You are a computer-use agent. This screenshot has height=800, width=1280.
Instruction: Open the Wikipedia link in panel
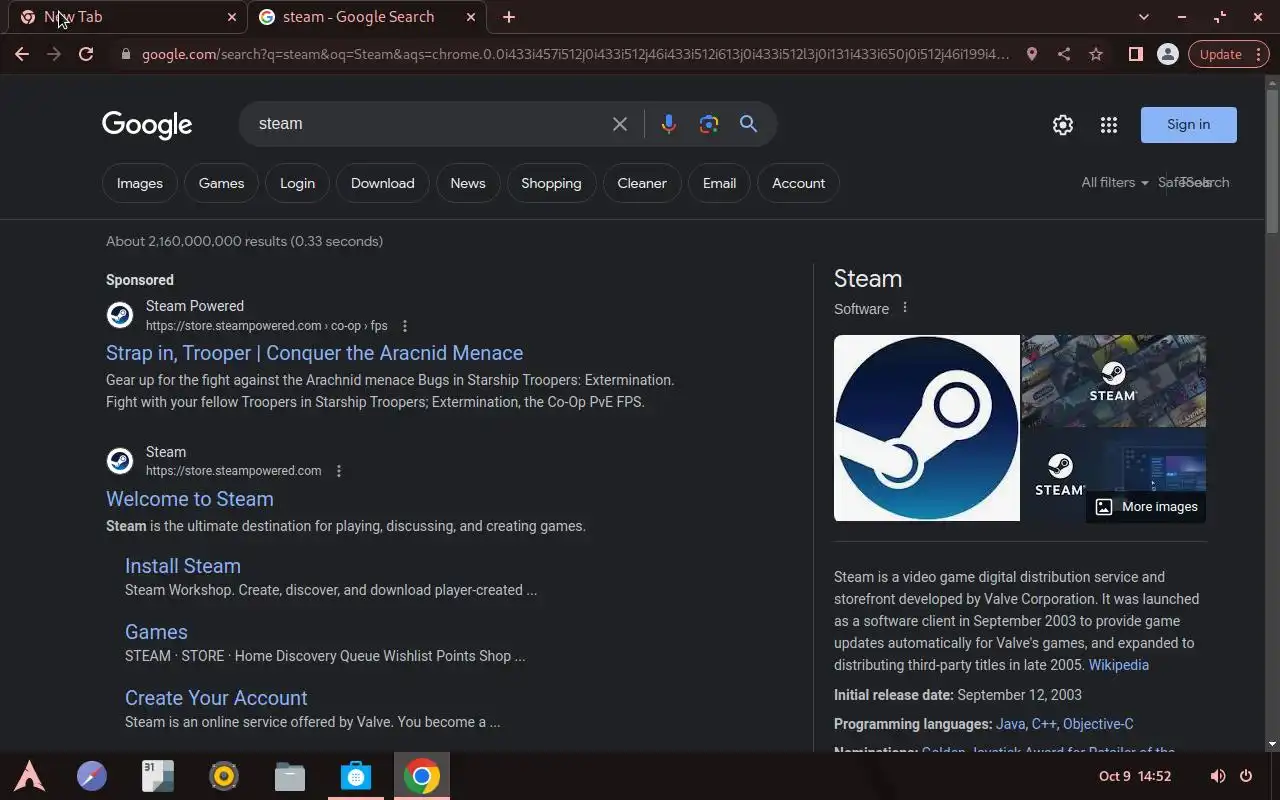pyautogui.click(x=1118, y=665)
